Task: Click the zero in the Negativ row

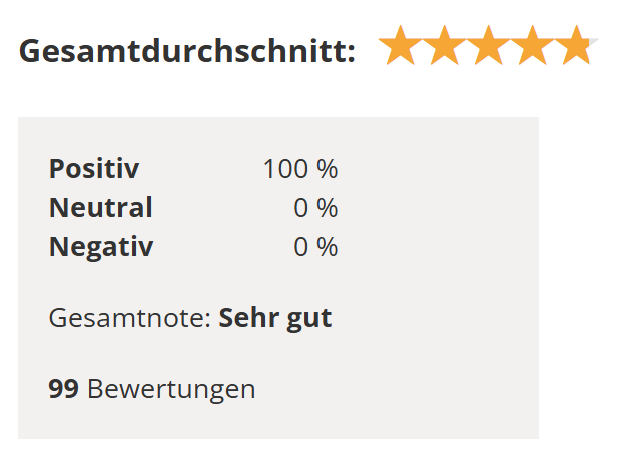Action: 301,246
